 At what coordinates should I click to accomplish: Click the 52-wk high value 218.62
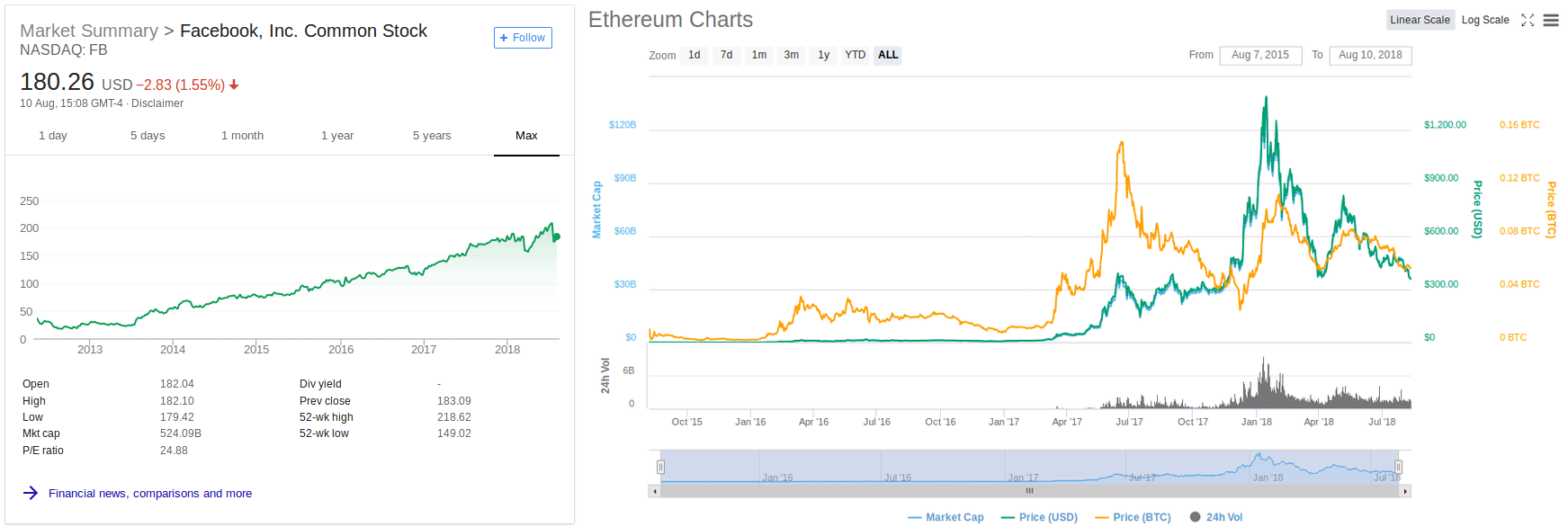[x=454, y=417]
